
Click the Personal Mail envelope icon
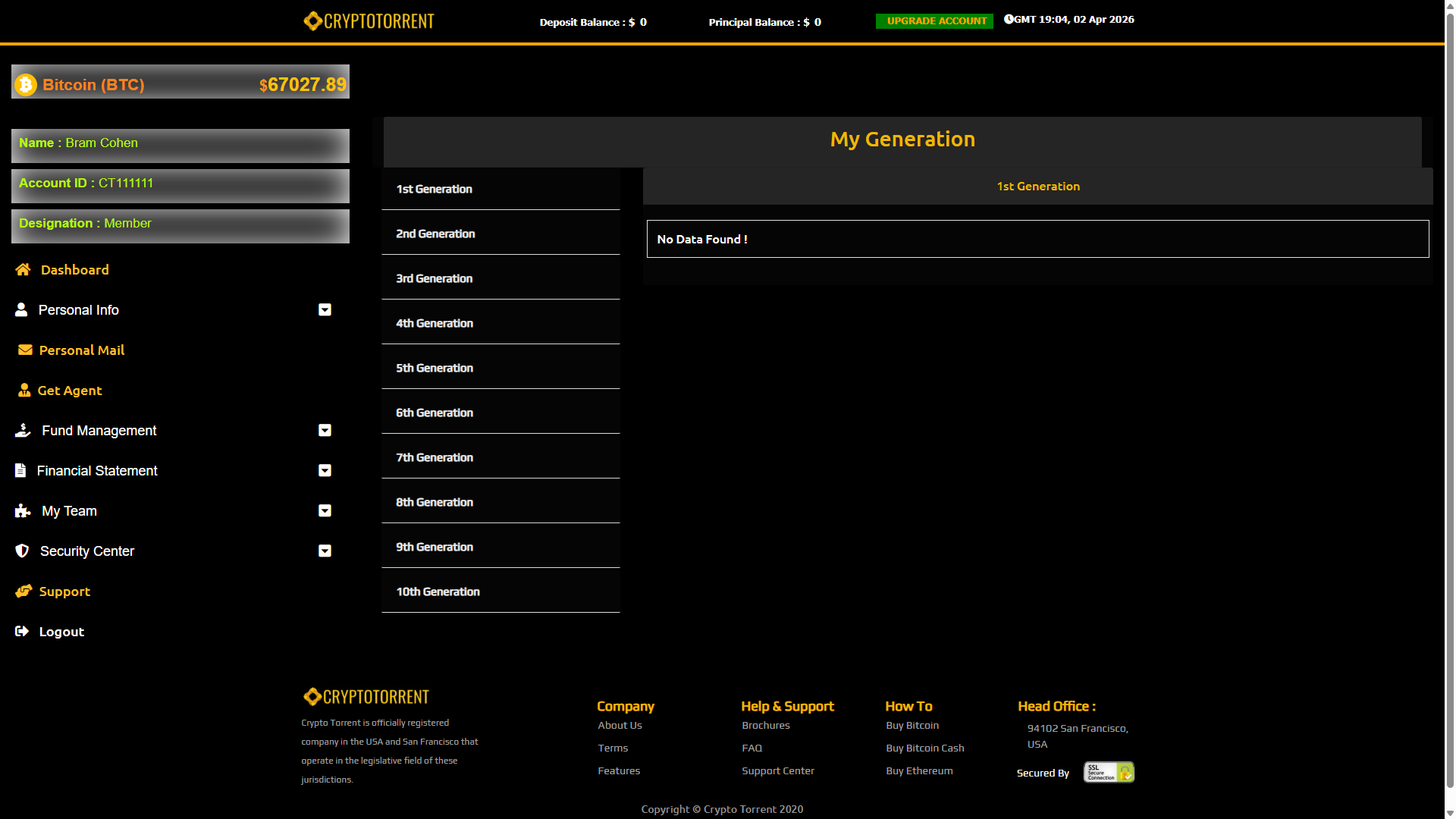[x=25, y=350]
